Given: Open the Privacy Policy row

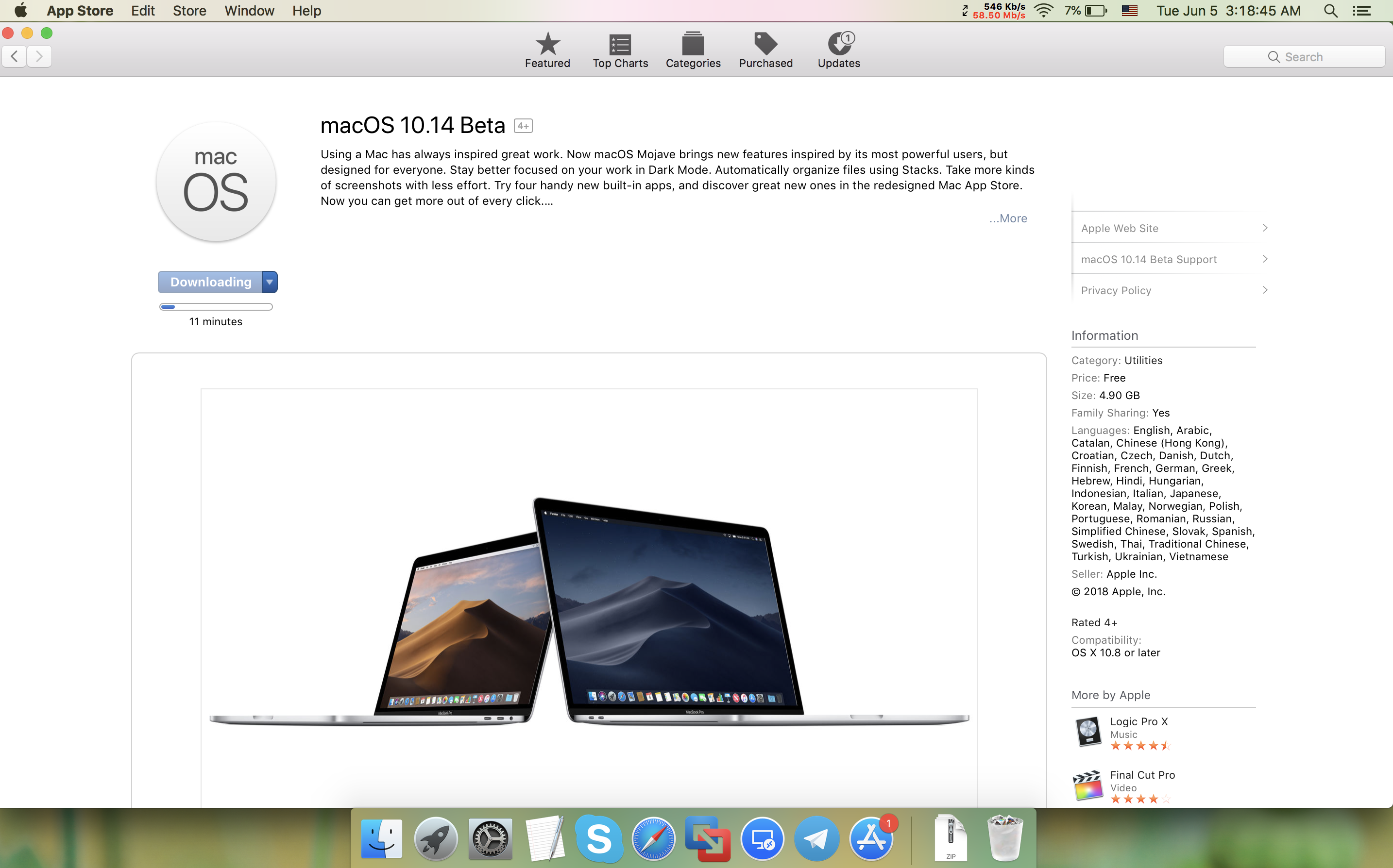Looking at the screenshot, I should pos(1172,290).
